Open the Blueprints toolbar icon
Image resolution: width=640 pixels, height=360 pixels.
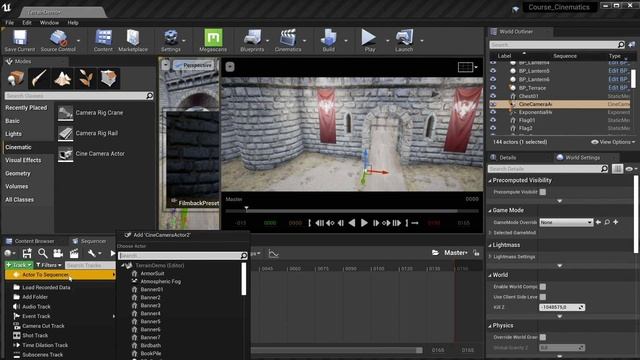[x=252, y=40]
